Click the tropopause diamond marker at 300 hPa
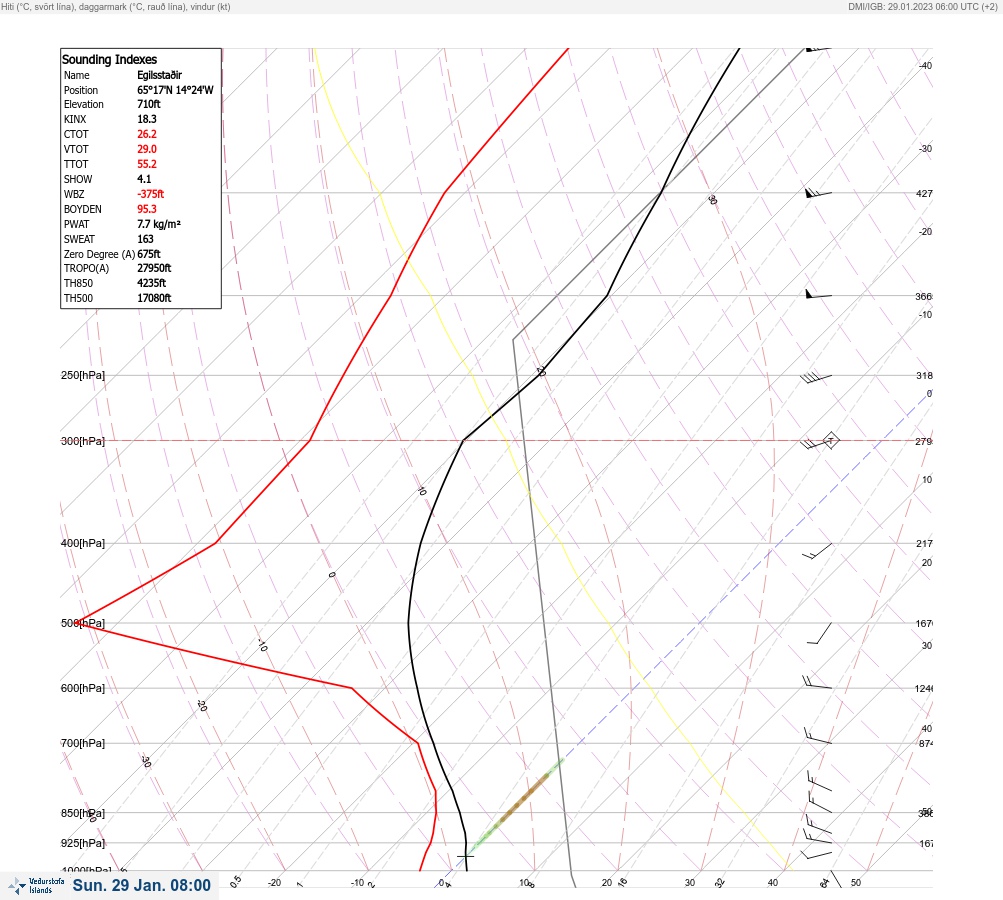 point(830,440)
